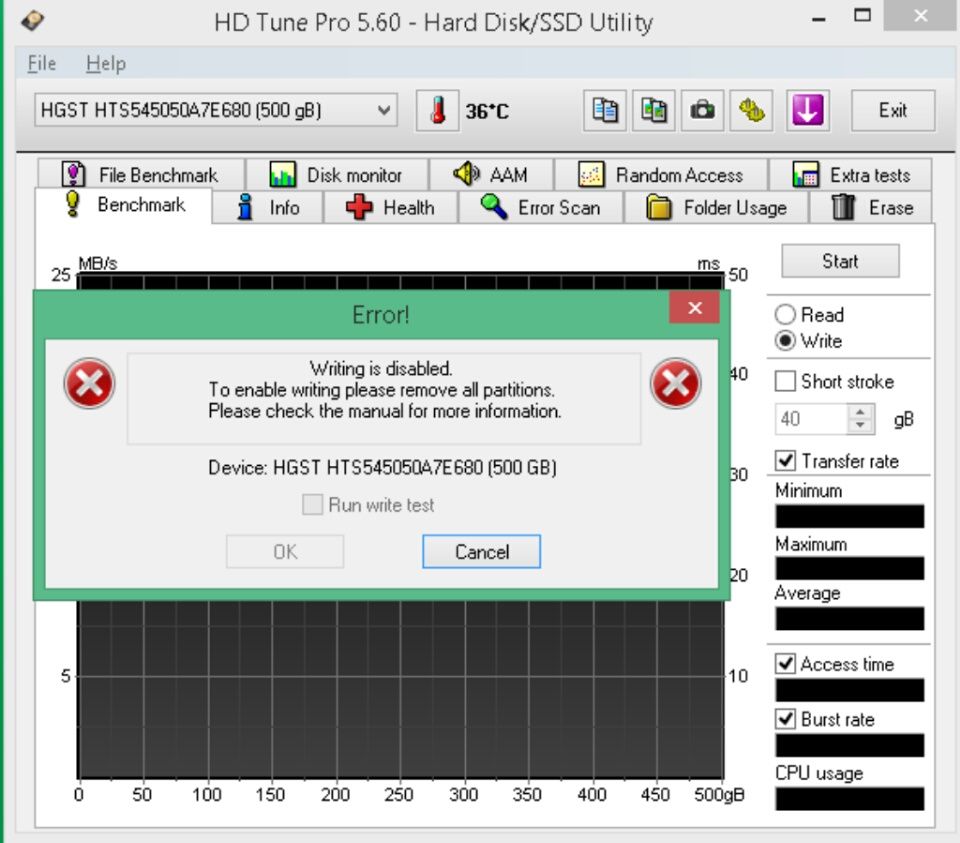Viewport: 960px width, 843px height.
Task: Click the Burst rate value box
Action: coord(850,745)
